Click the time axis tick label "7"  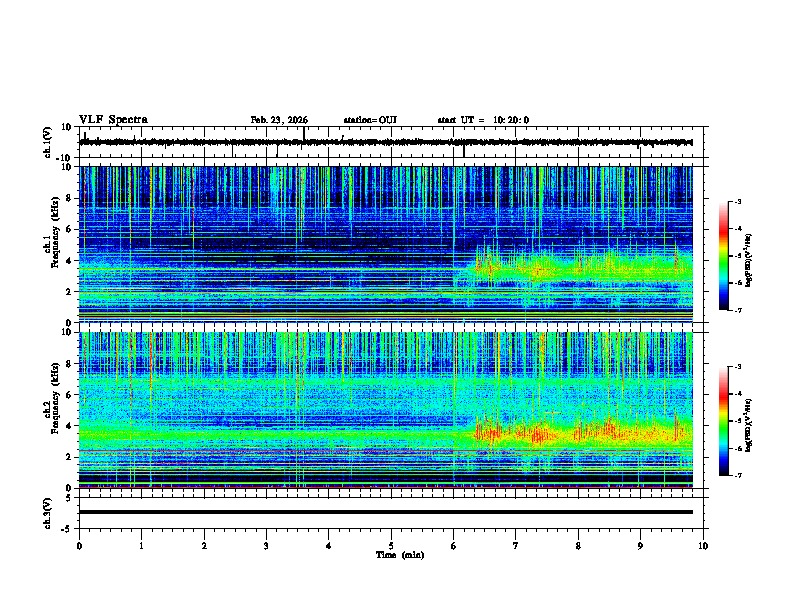(x=516, y=546)
